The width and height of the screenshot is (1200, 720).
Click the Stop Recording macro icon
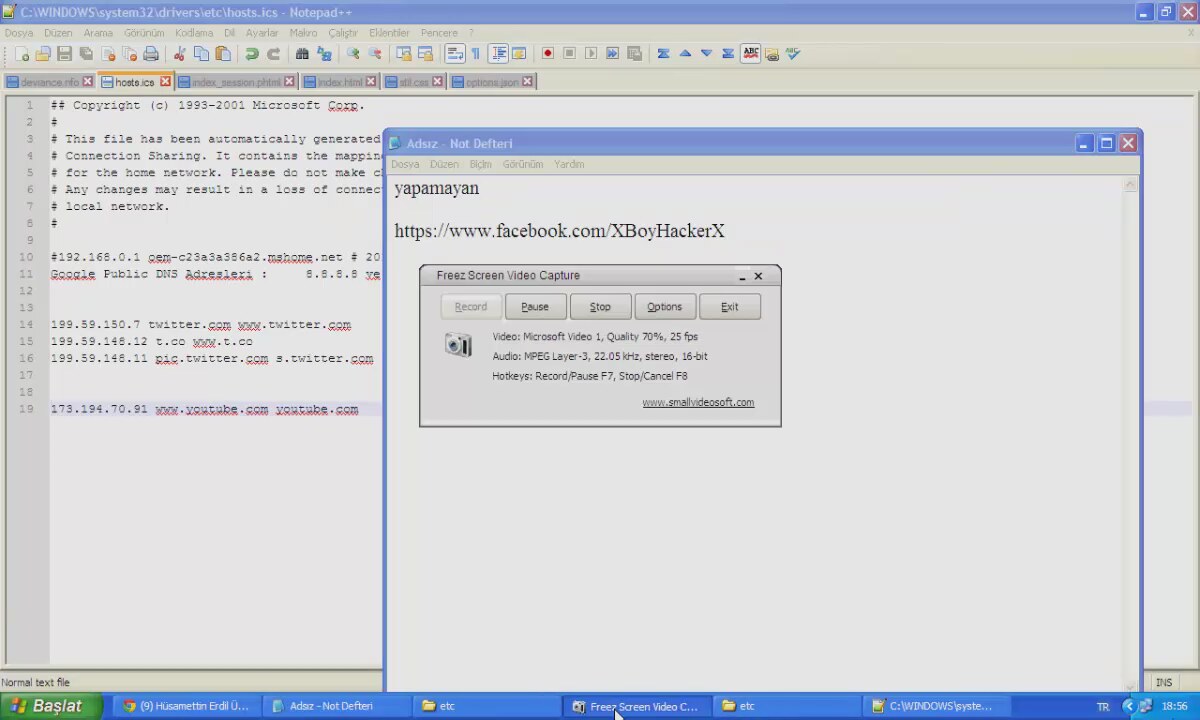pyautogui.click(x=570, y=54)
